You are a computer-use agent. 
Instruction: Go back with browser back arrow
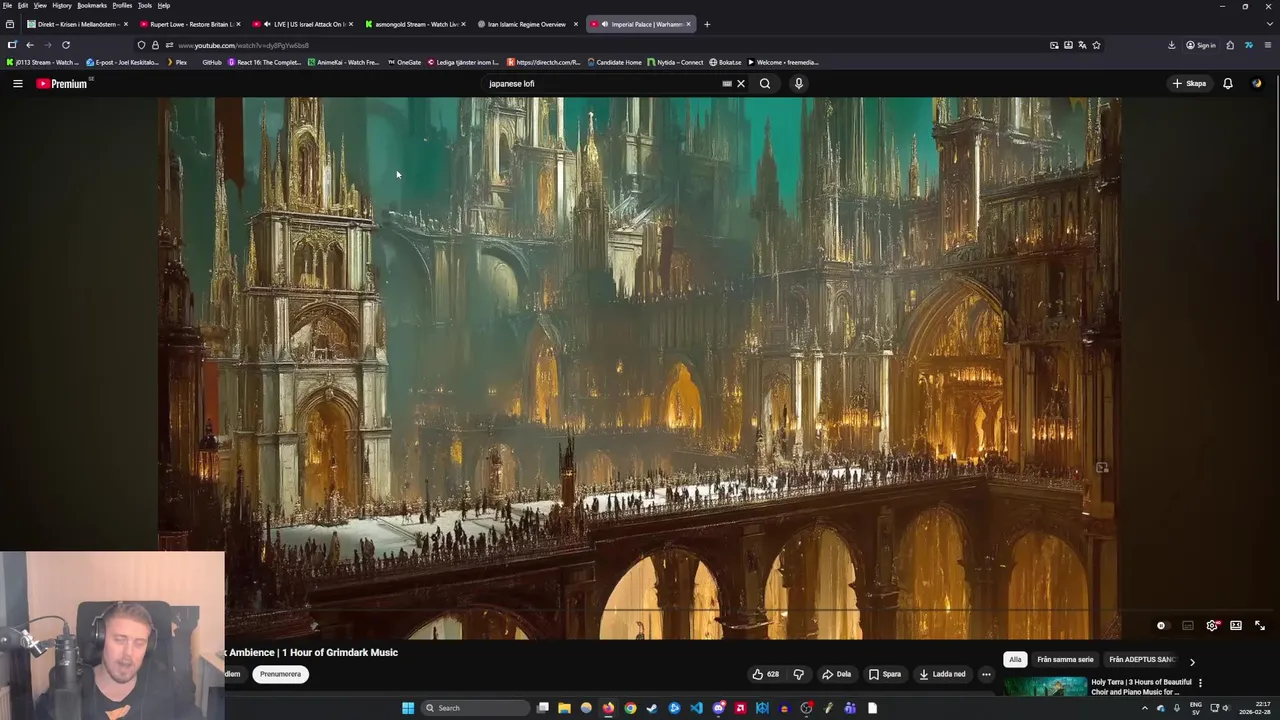coord(30,45)
